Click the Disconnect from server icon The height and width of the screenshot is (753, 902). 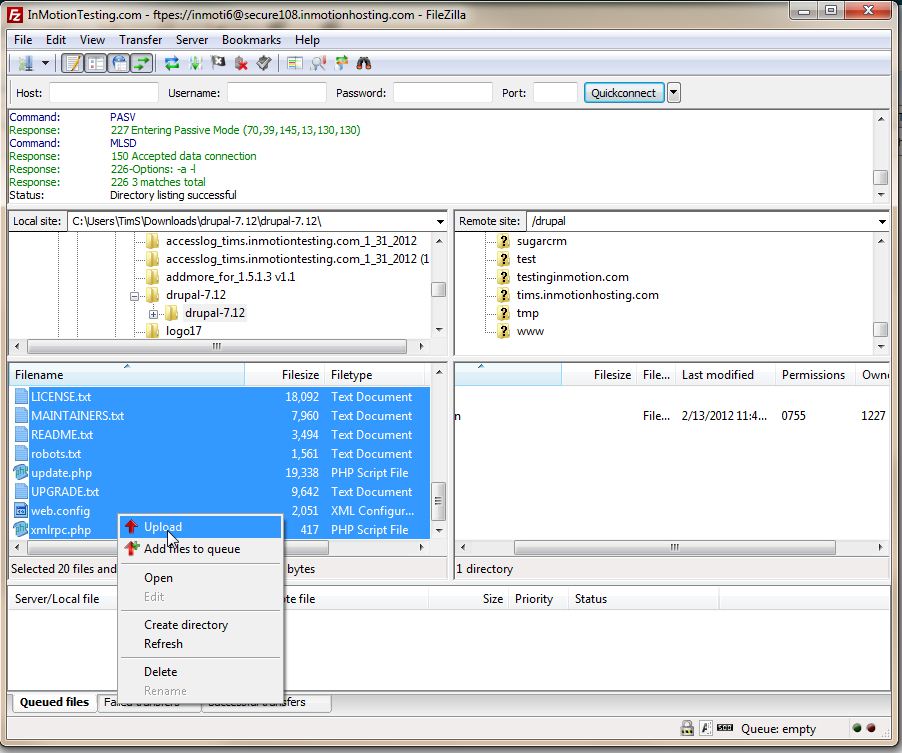[x=241, y=63]
